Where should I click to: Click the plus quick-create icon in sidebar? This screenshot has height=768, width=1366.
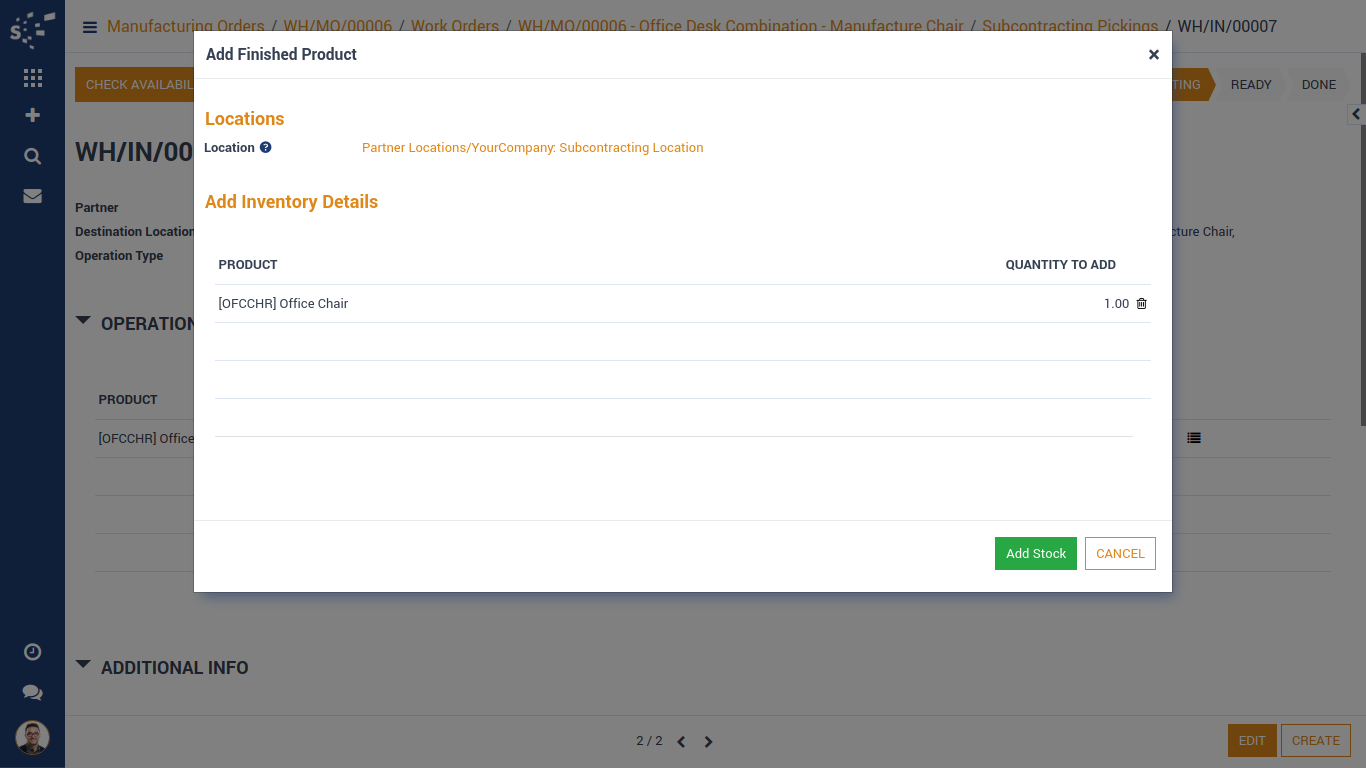[x=32, y=115]
